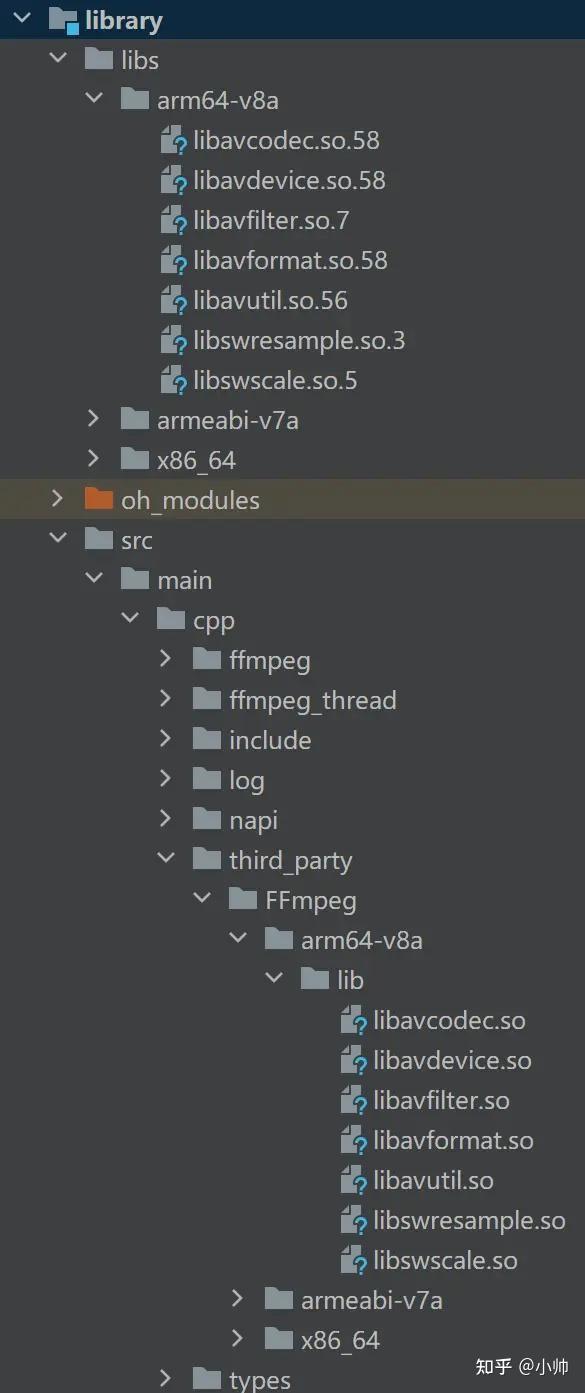Expand the ffmpeg_thread folder
585x1393 pixels.
(165, 700)
